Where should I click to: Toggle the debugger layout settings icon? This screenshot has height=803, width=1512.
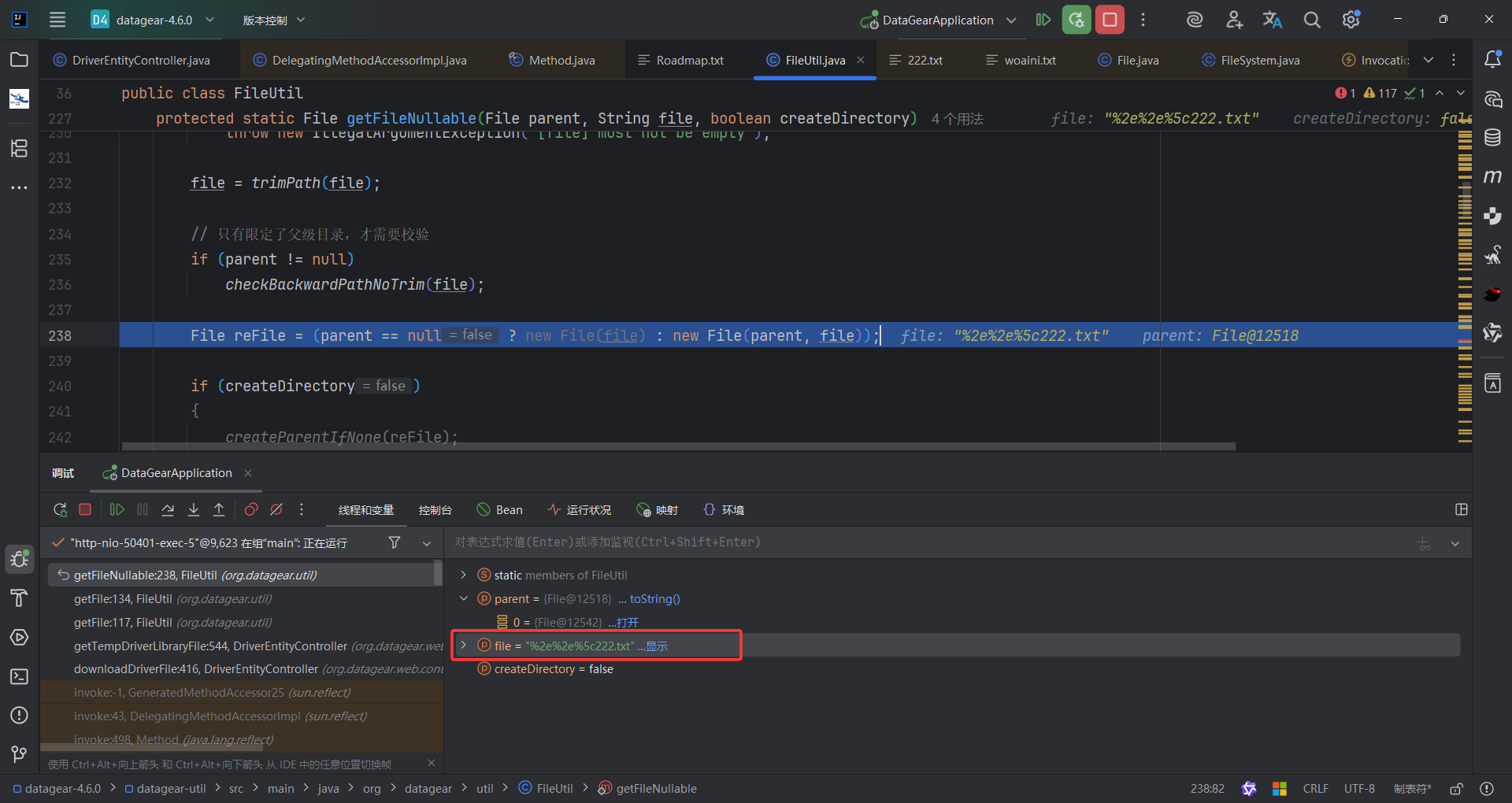(x=1462, y=509)
